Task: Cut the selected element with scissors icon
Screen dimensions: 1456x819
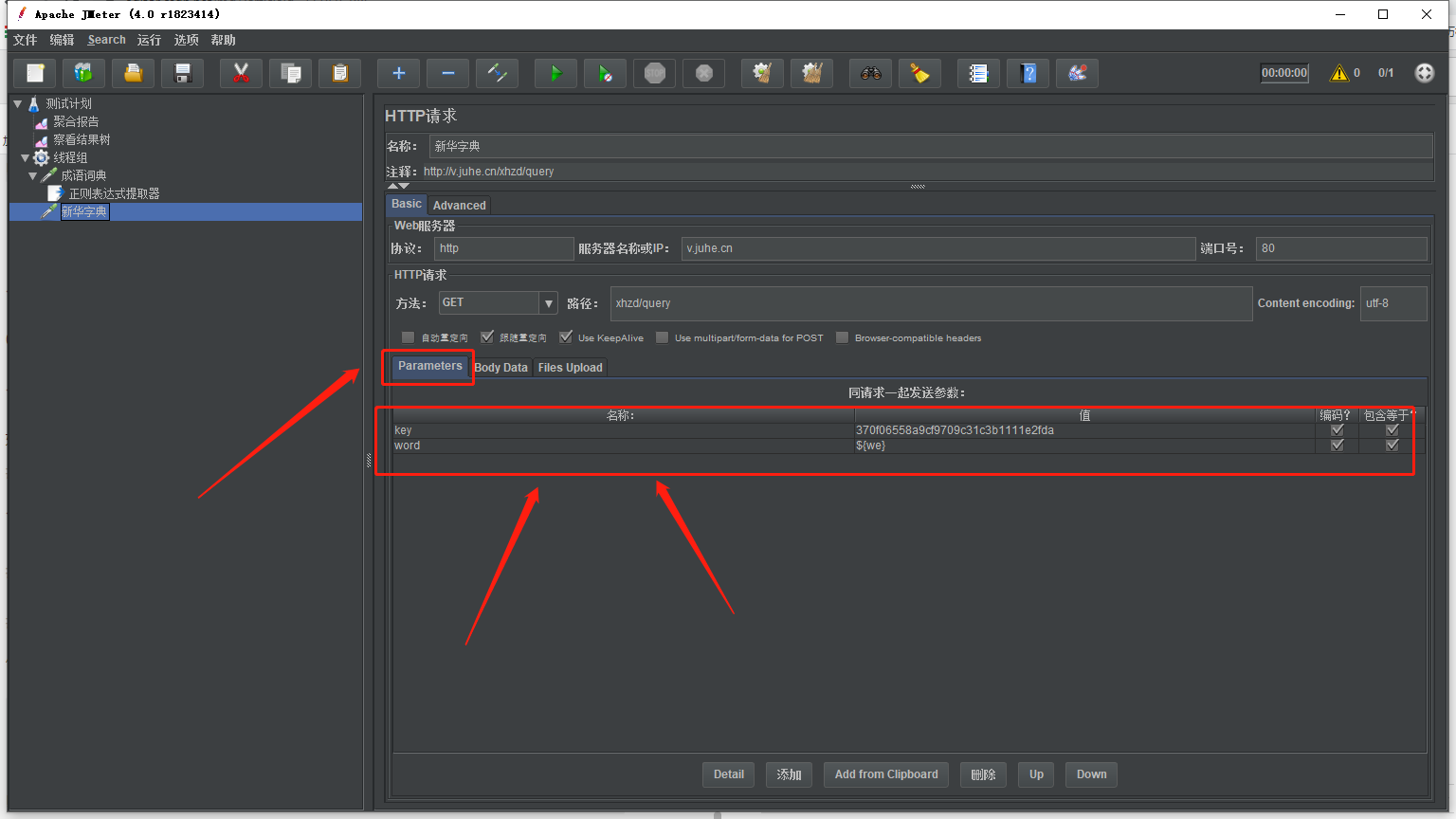Action: pos(241,73)
